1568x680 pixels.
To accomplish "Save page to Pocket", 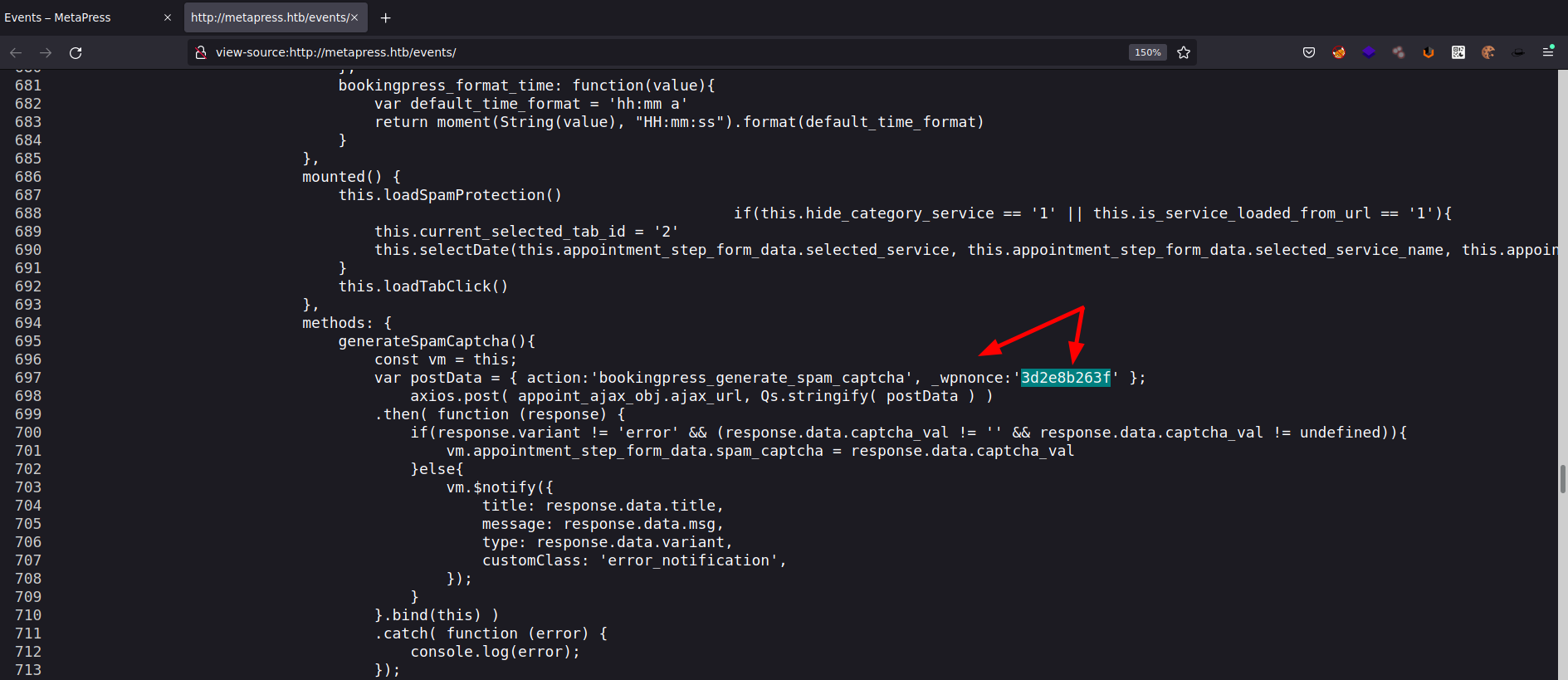I will point(1309,52).
